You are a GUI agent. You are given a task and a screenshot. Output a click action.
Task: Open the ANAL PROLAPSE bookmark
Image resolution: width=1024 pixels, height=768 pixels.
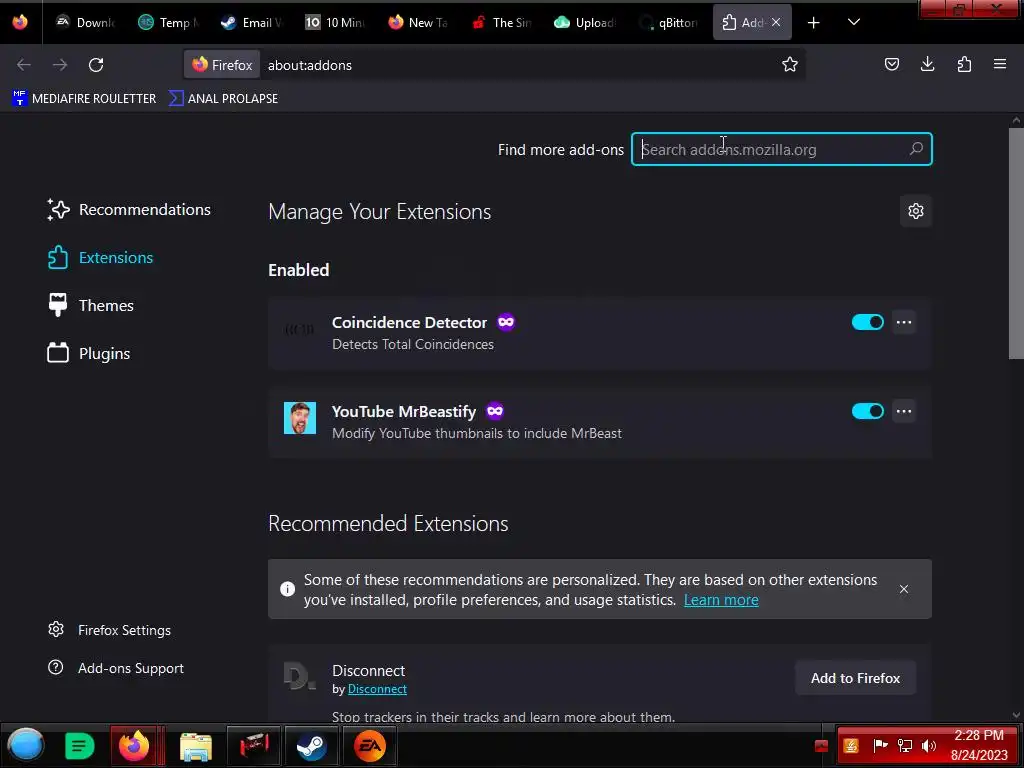[224, 99]
